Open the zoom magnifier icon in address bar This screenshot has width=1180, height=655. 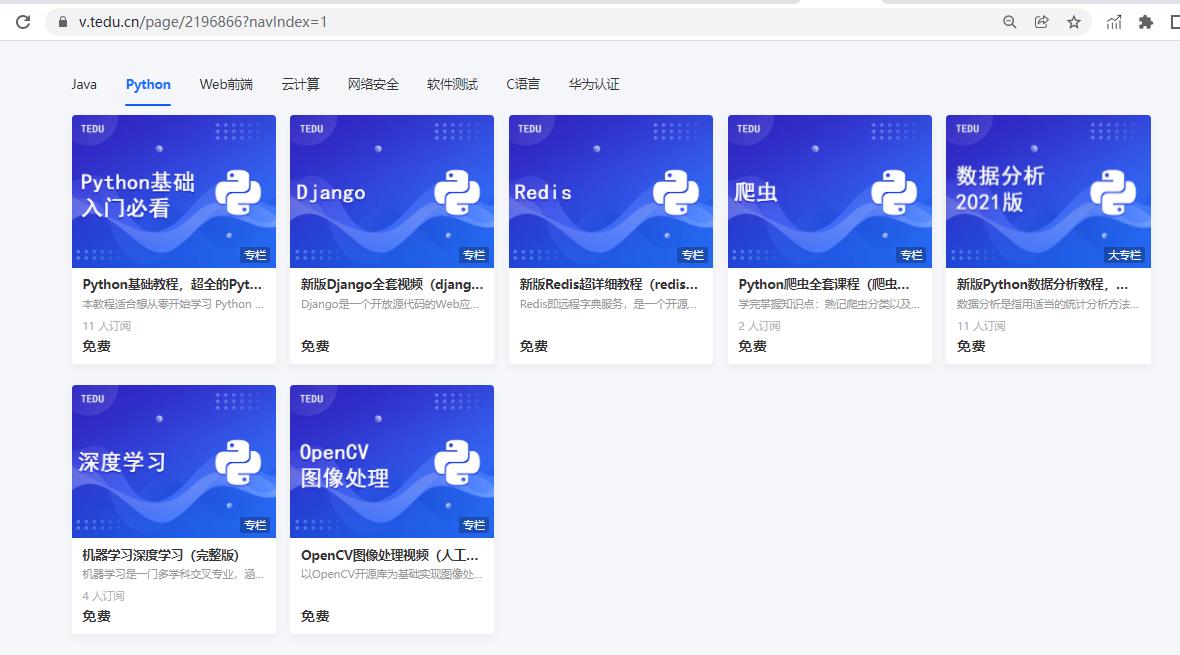tap(1010, 22)
